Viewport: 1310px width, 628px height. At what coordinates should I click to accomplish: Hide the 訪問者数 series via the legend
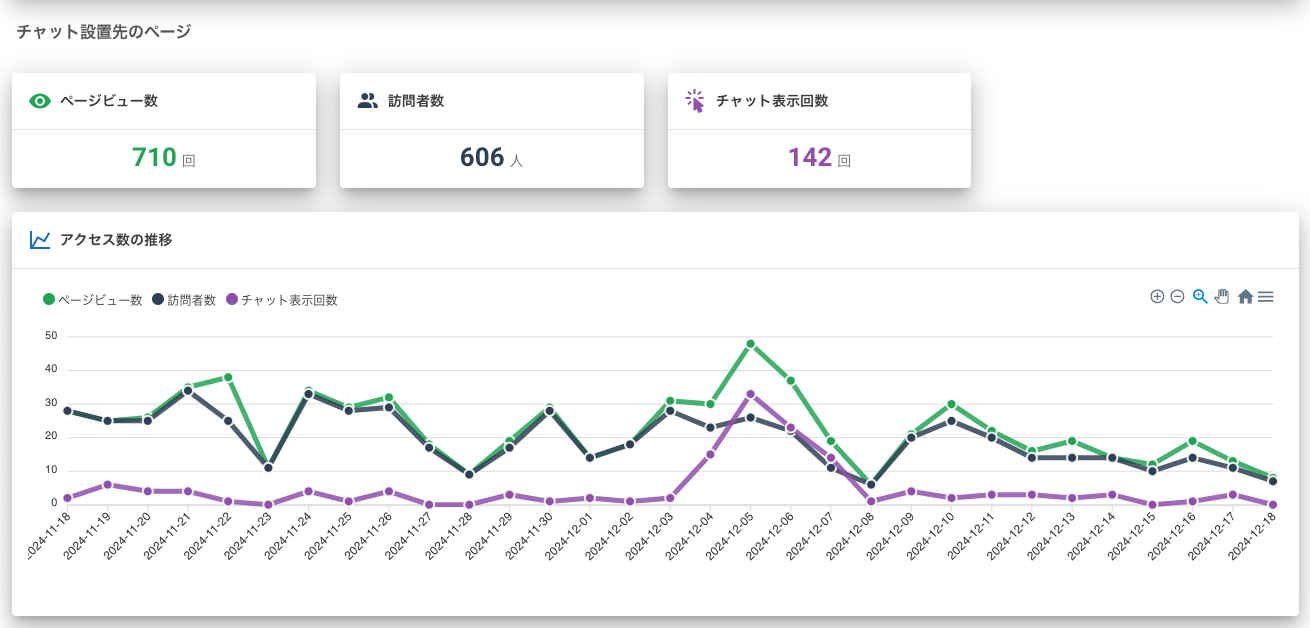click(x=191, y=300)
